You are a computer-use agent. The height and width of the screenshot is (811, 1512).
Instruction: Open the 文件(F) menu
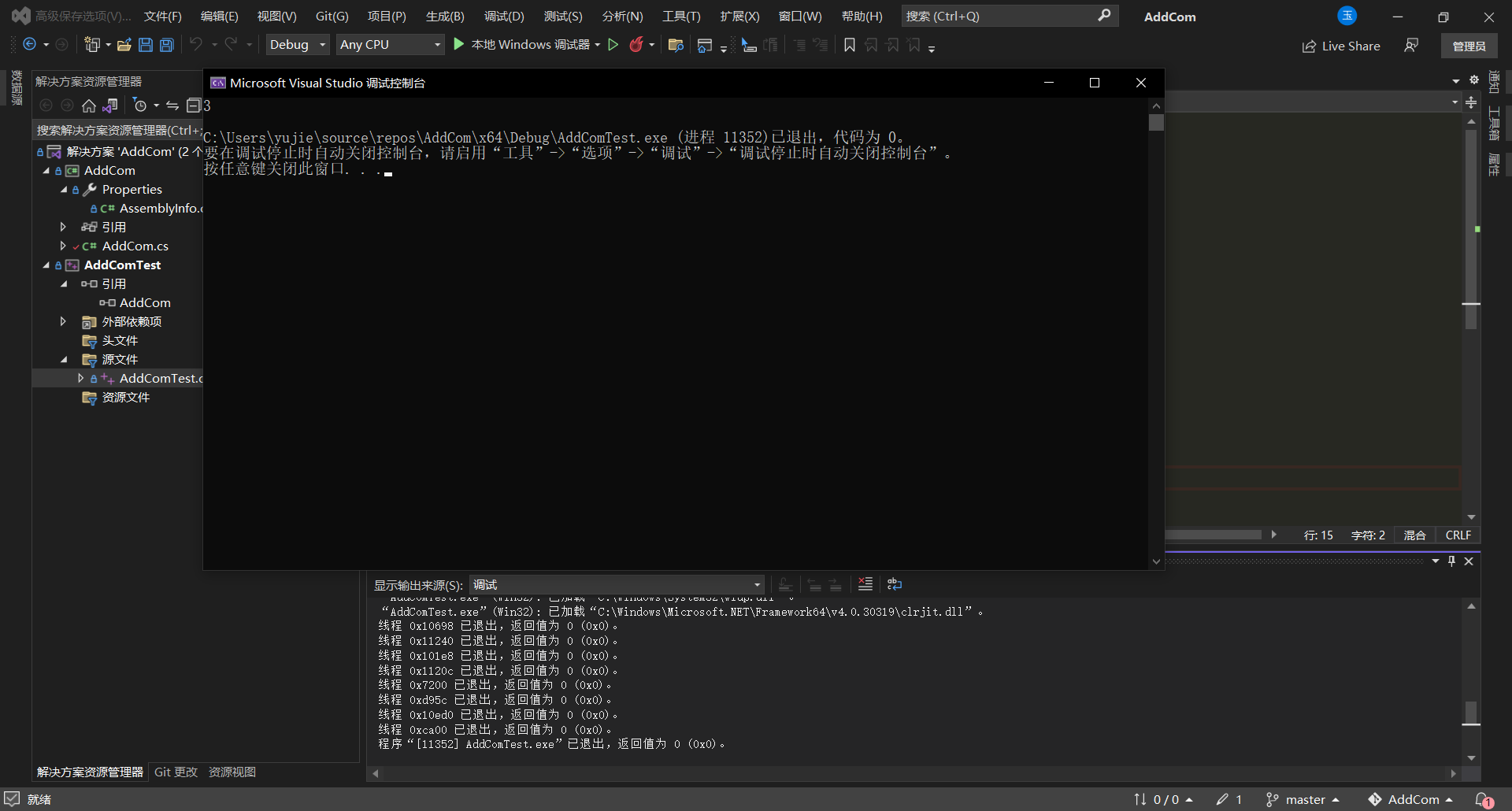[162, 17]
